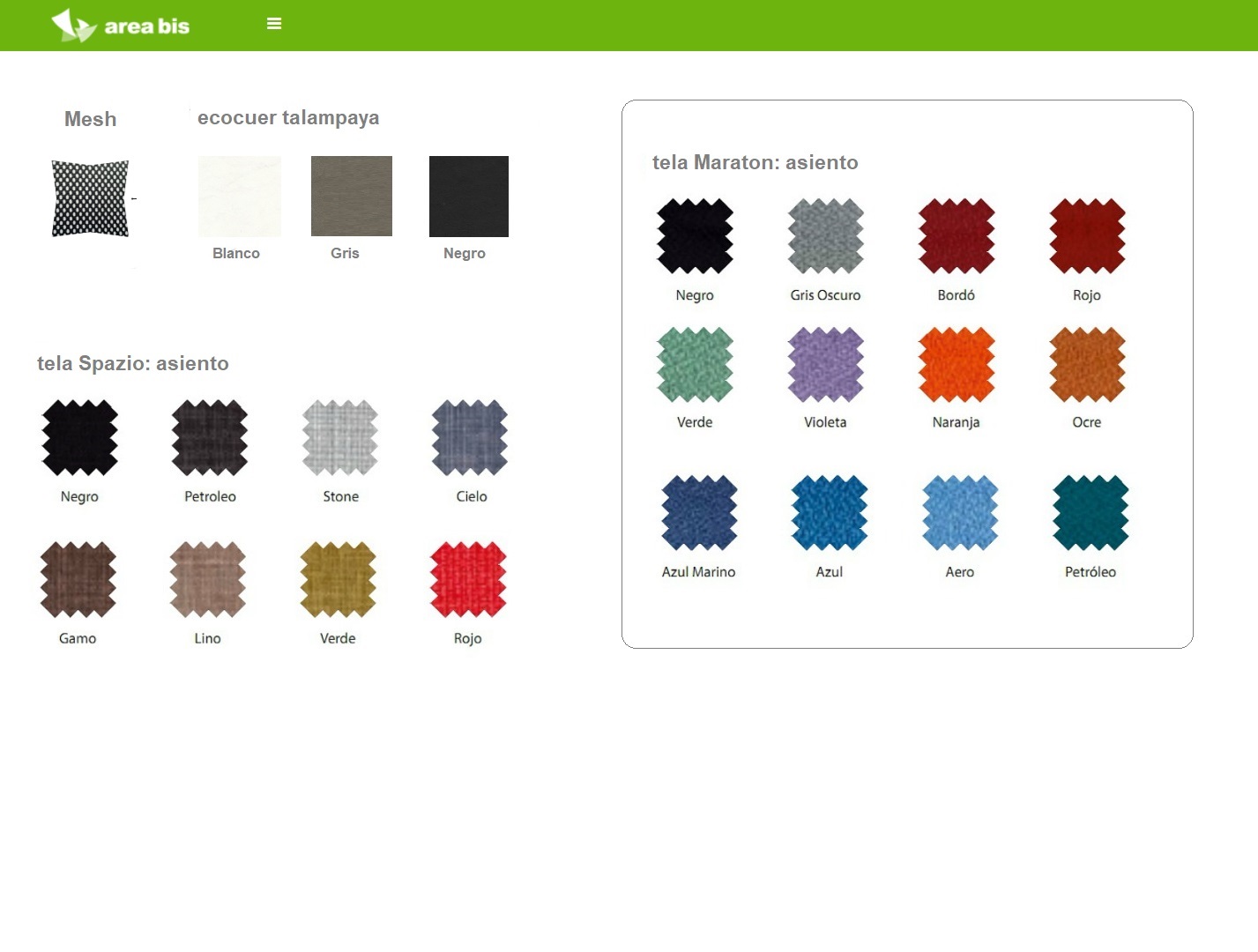The image size is (1258, 952).
Task: Pick the Naranja Maraton fabric swatch
Action: pos(957,365)
